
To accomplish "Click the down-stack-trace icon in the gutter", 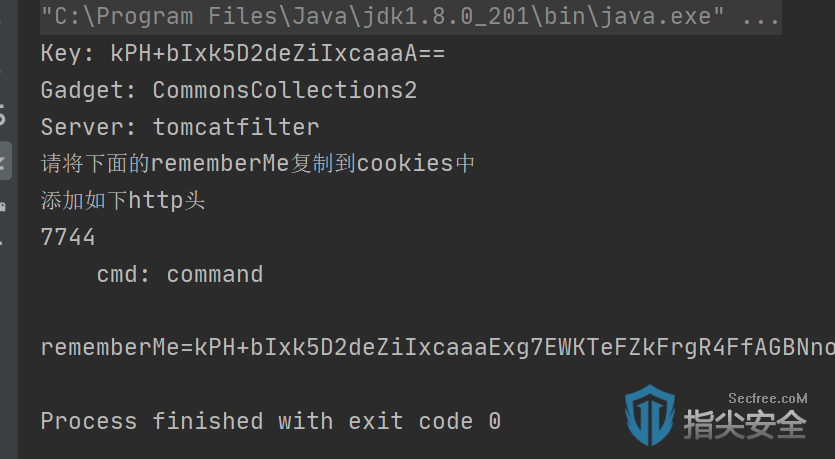I will coord(2,69).
